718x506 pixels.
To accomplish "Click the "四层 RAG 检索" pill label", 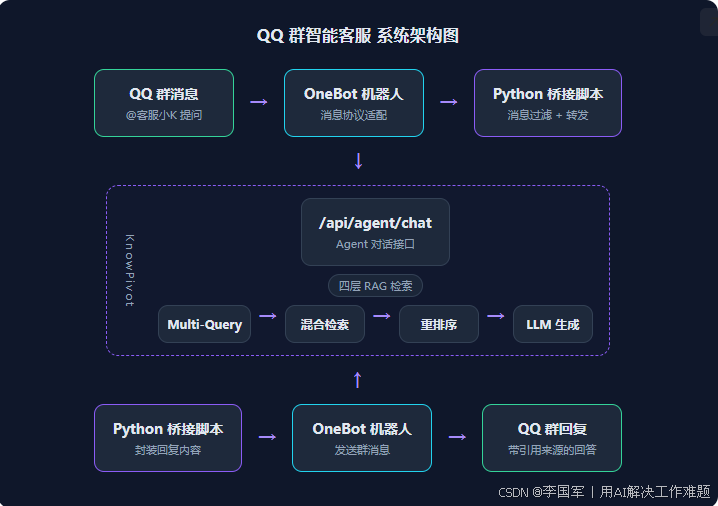I will point(375,286).
